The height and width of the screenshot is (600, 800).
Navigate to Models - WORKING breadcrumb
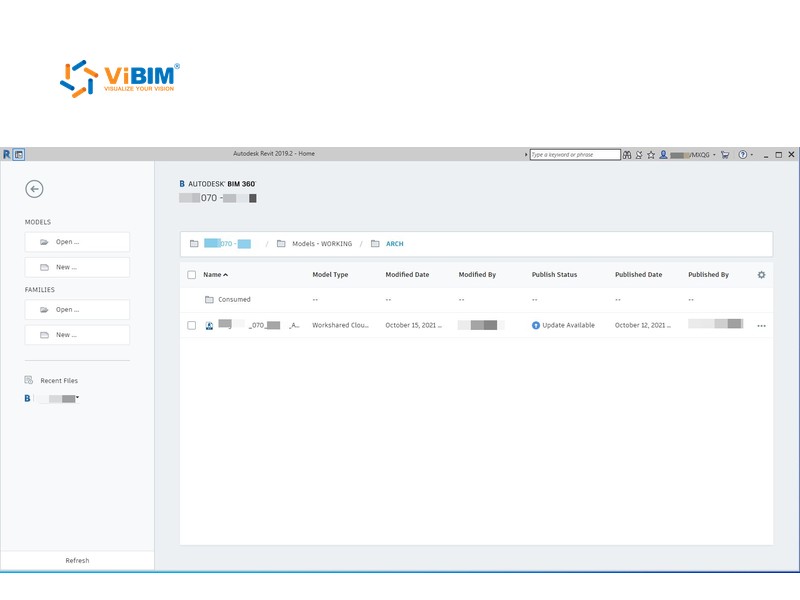click(x=322, y=244)
